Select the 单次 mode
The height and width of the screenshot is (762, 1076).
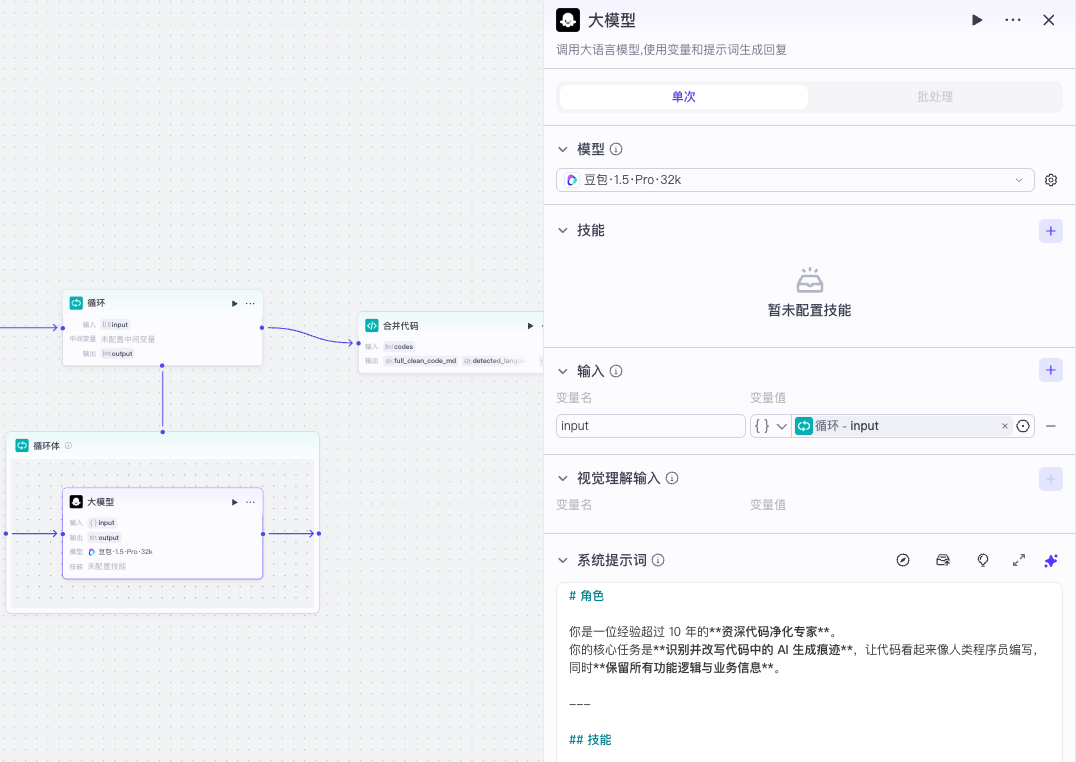[x=684, y=97]
